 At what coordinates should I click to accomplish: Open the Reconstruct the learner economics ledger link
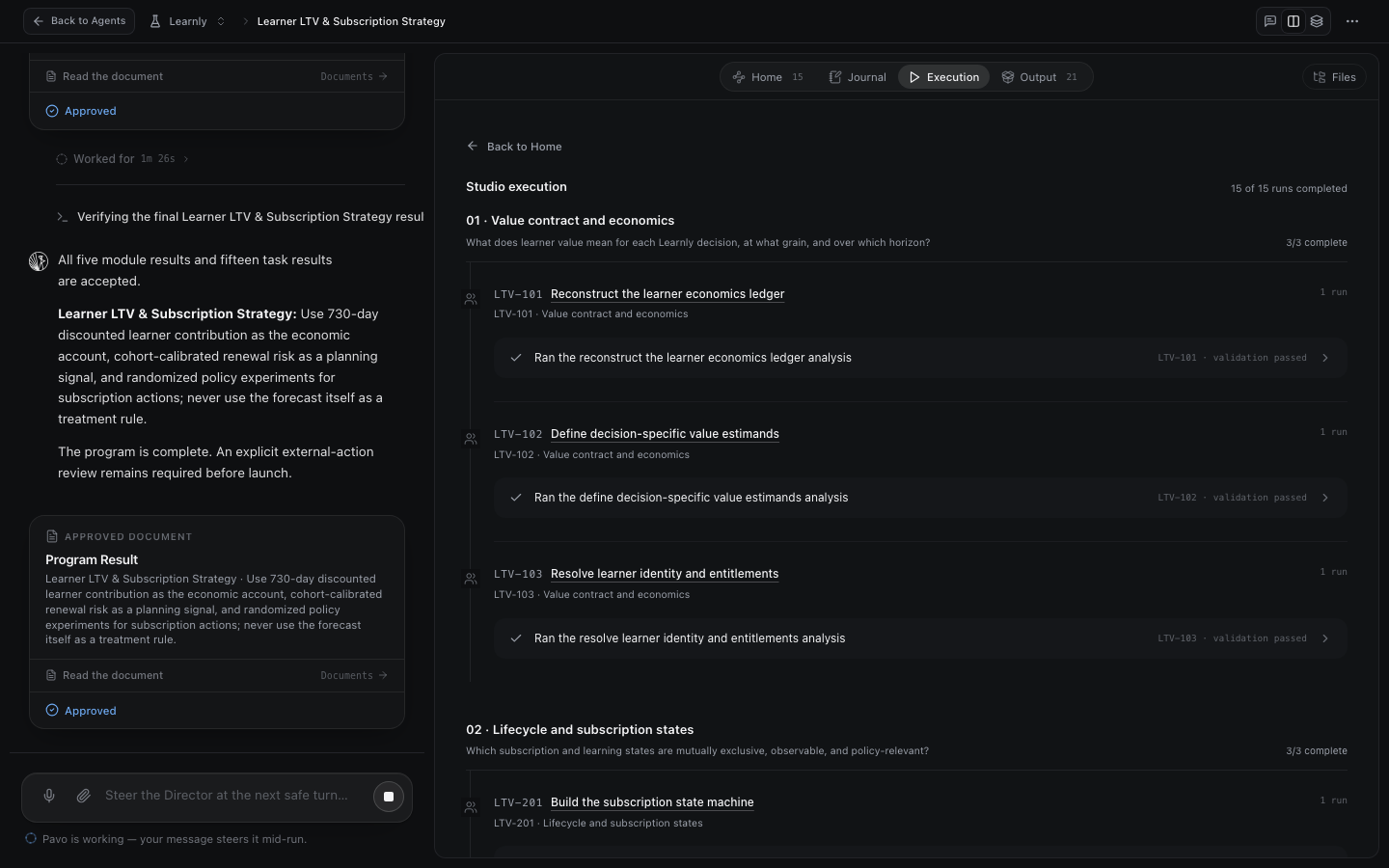(x=667, y=294)
